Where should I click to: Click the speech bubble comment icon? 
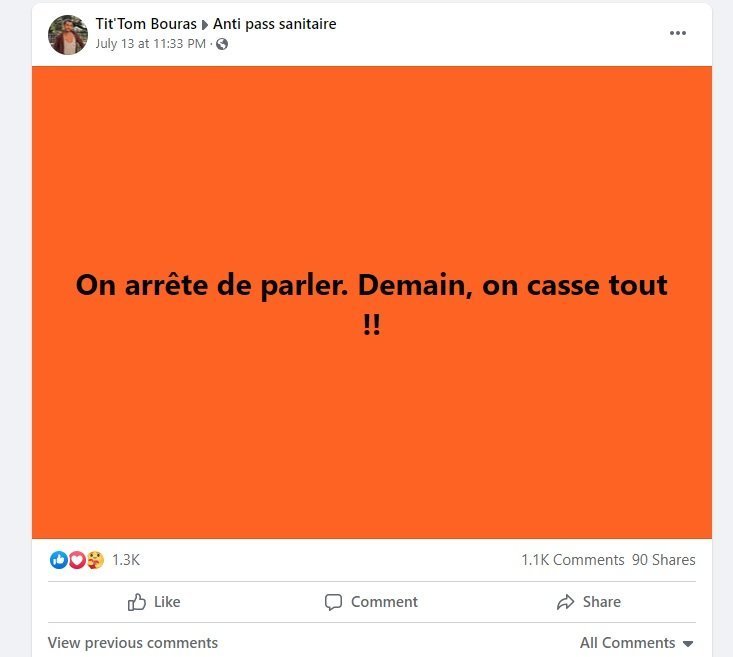coord(333,602)
